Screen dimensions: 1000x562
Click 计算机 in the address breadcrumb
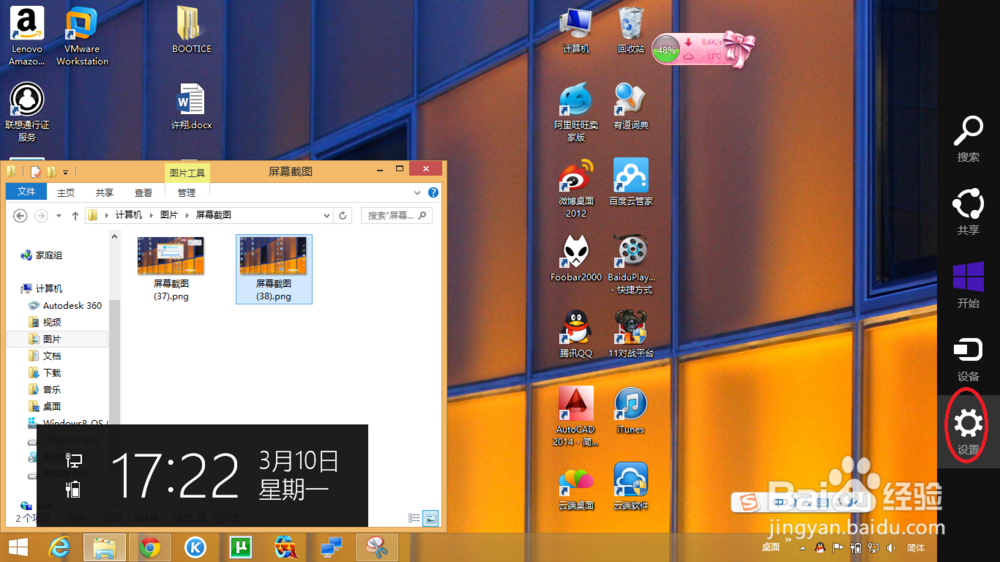click(129, 216)
